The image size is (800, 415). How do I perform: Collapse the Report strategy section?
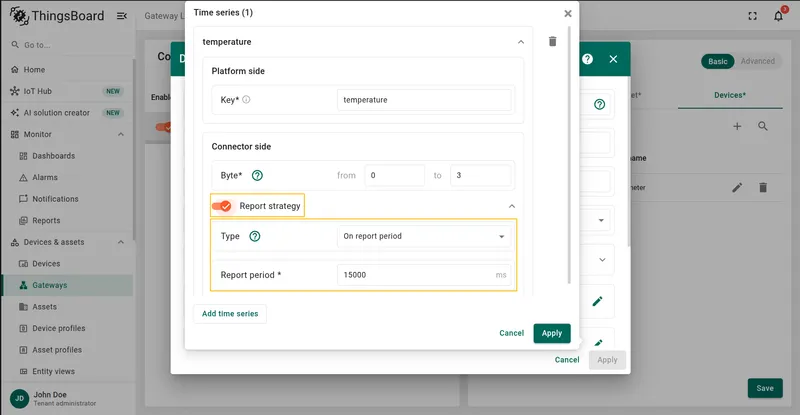pos(512,206)
